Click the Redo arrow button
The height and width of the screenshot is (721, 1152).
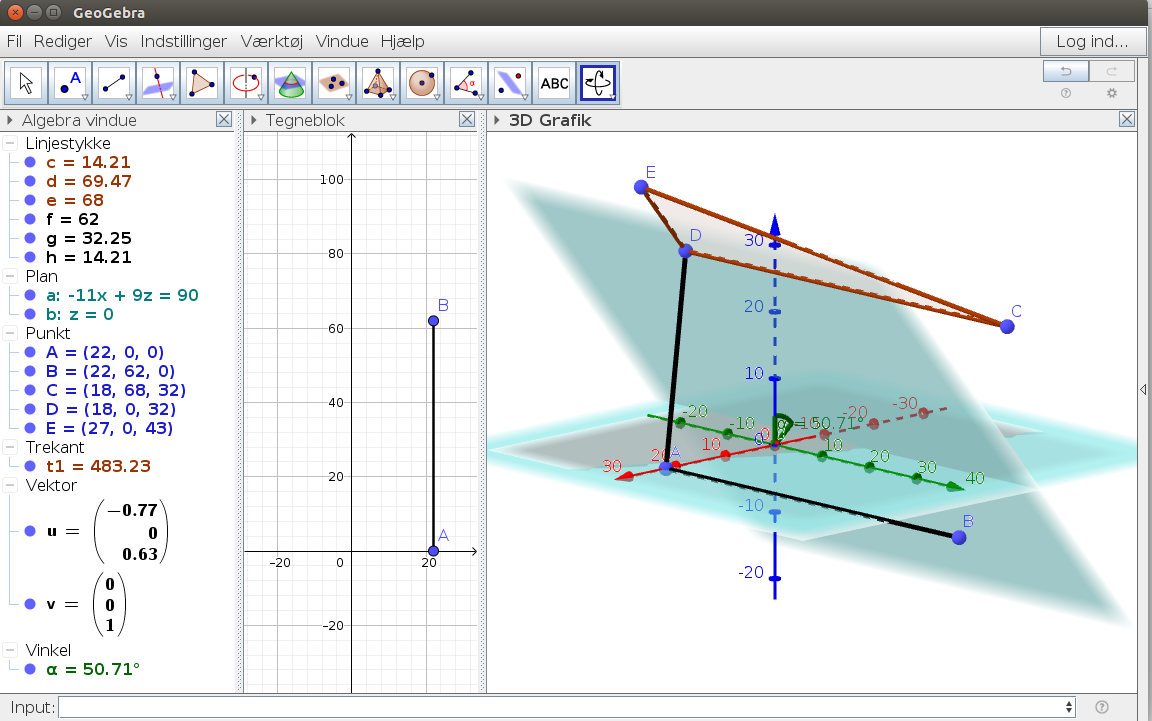click(x=1112, y=71)
